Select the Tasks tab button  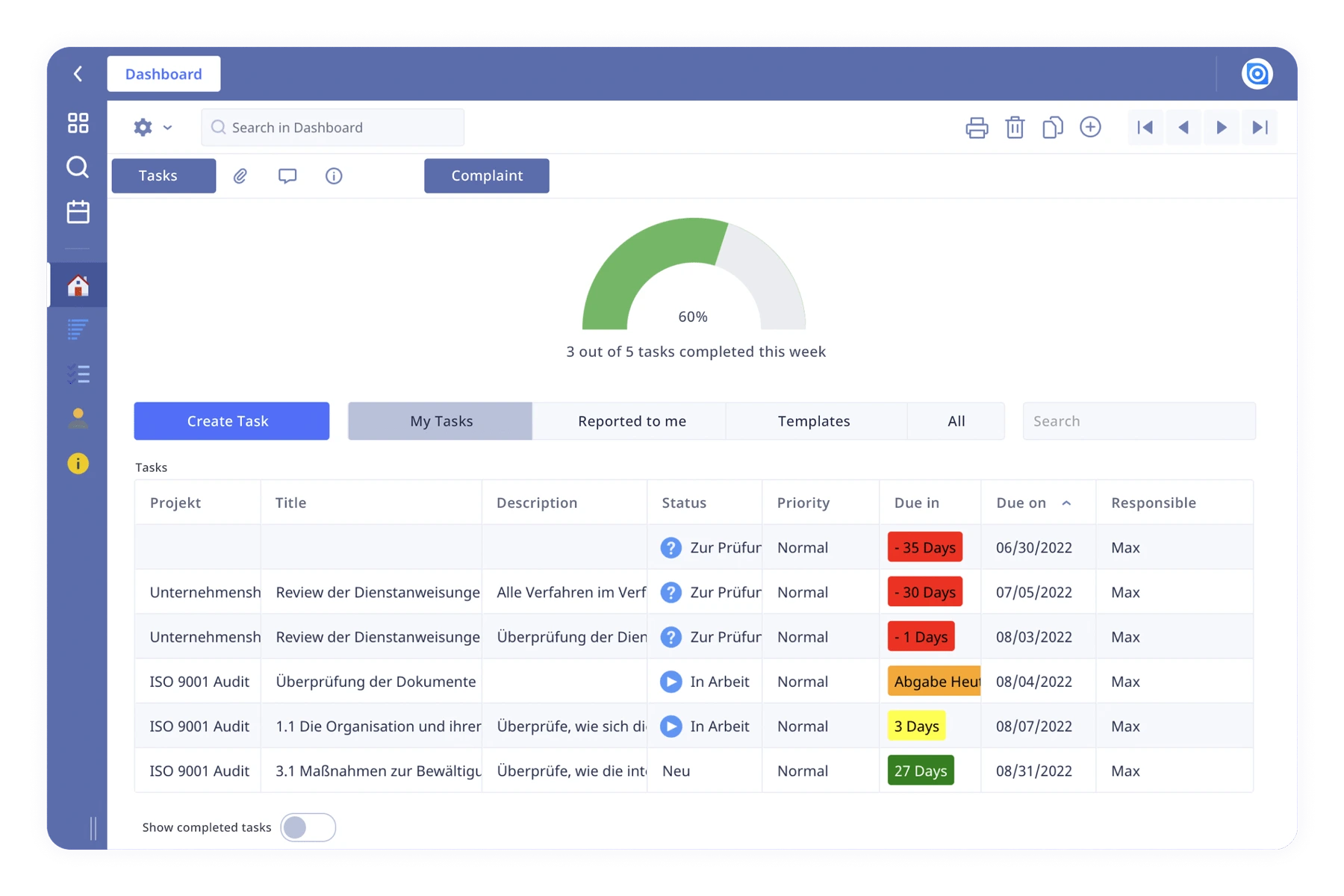point(164,175)
